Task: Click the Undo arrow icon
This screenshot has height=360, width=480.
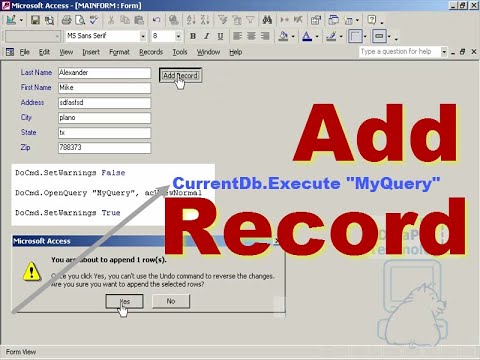Action: (156, 20)
